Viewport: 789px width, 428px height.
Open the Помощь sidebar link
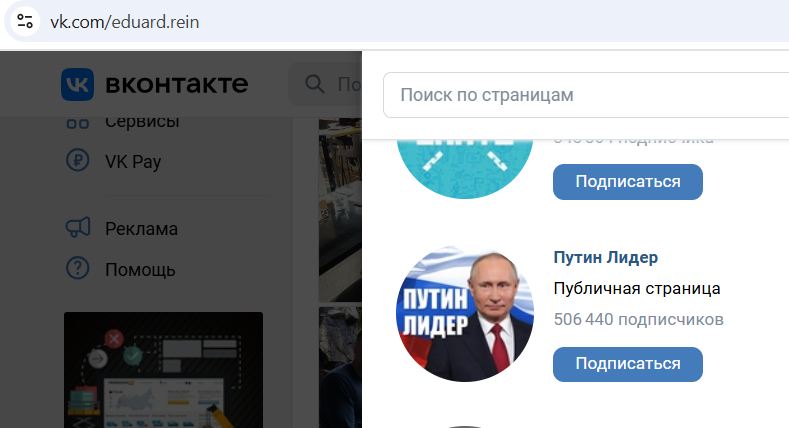tap(140, 270)
